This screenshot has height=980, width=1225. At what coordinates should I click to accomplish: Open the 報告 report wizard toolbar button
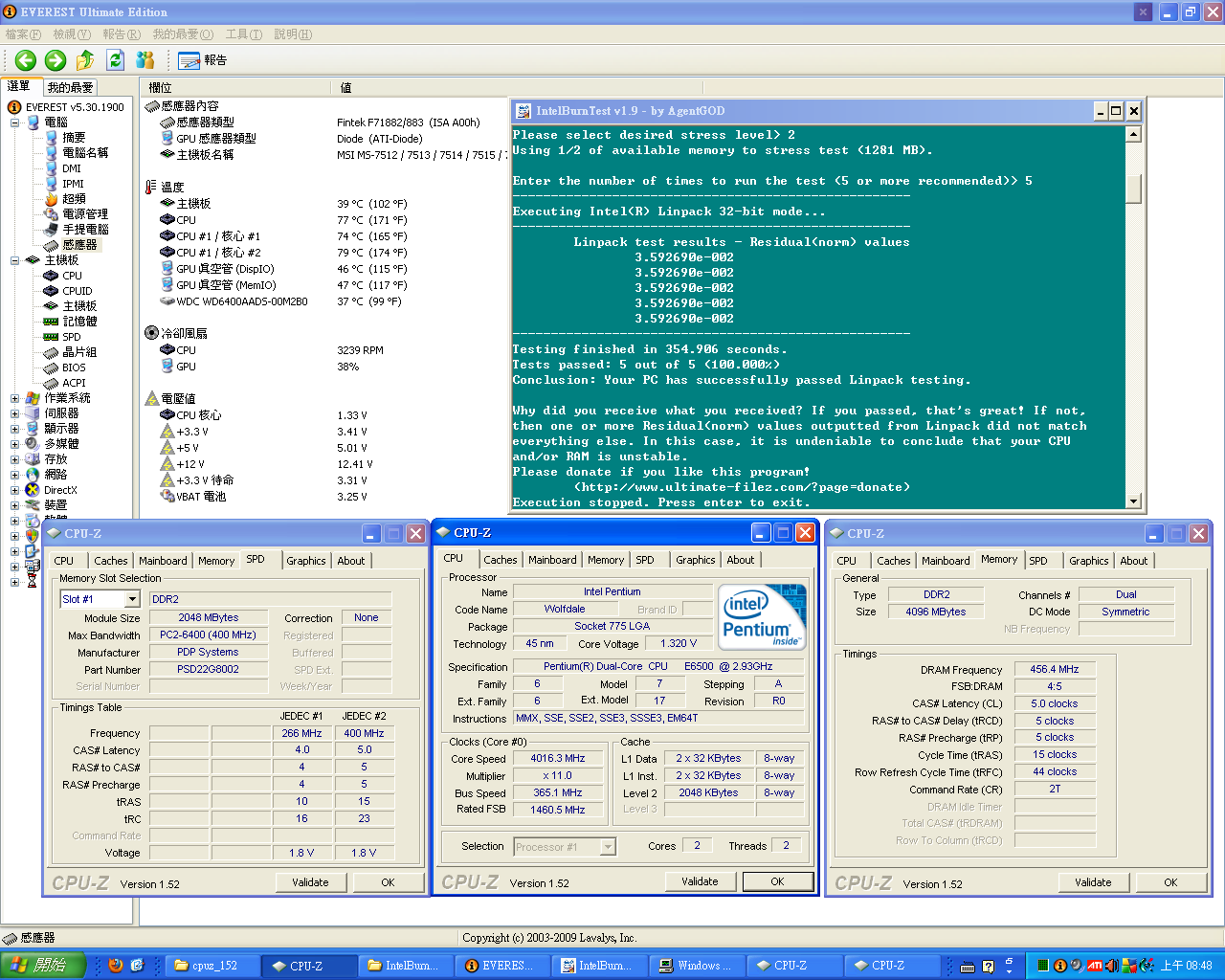203,60
